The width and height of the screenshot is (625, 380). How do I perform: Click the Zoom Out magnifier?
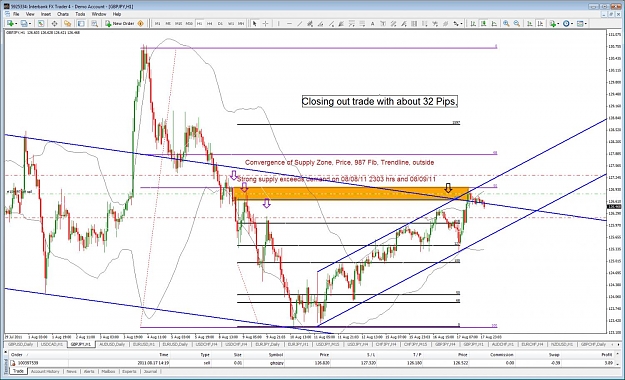(517, 24)
